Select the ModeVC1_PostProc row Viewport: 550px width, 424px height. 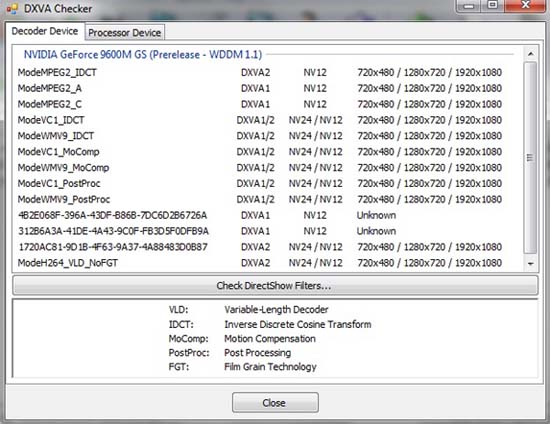coord(260,183)
